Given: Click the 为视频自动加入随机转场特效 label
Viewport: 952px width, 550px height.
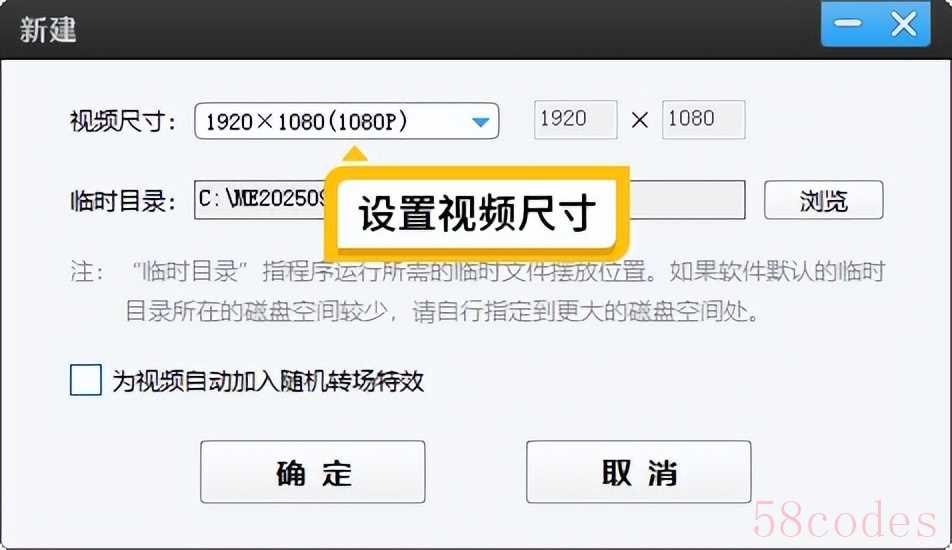Looking at the screenshot, I should click(x=268, y=381).
